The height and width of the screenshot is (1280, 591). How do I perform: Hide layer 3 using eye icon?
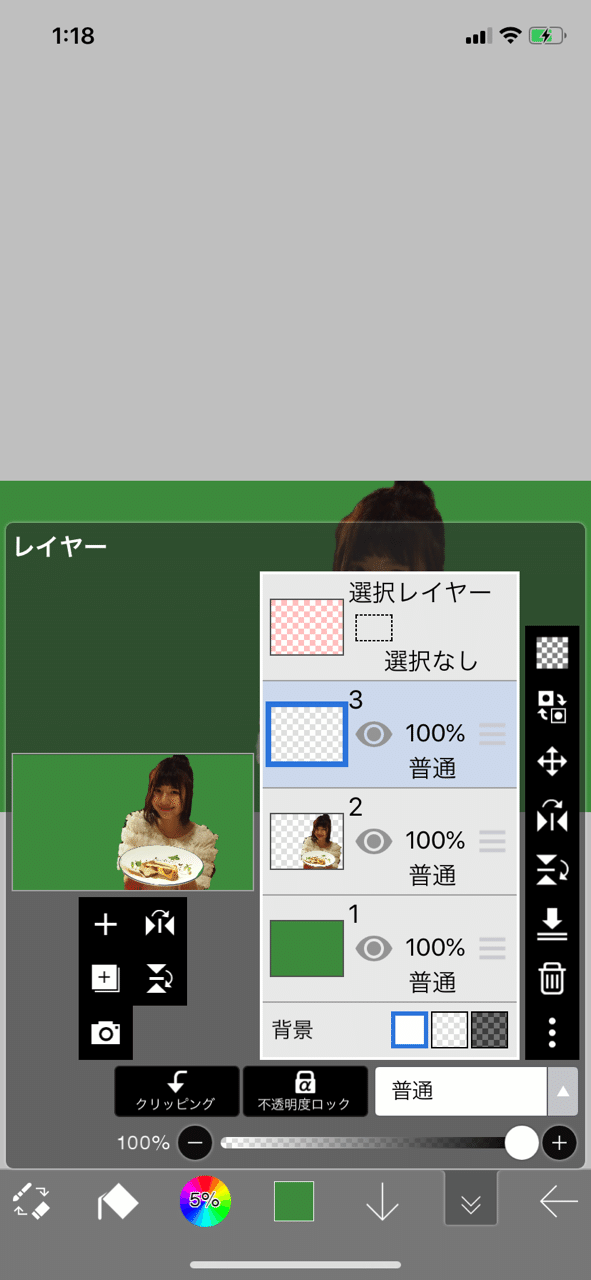pyautogui.click(x=374, y=734)
